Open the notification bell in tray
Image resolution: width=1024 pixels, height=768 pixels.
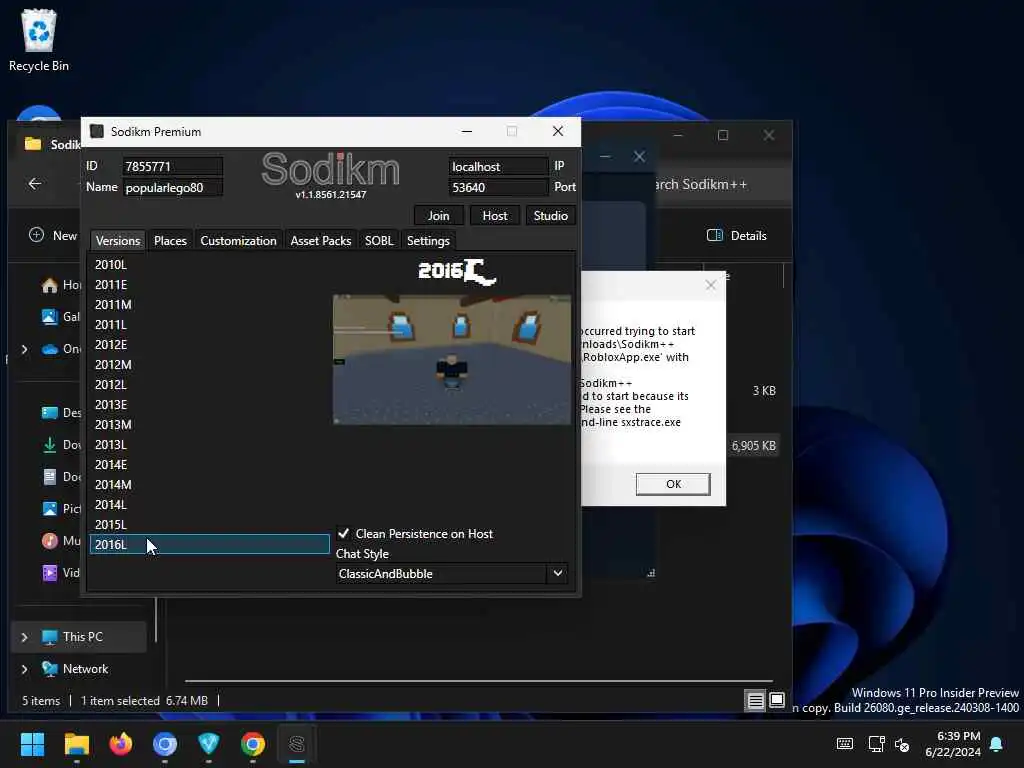point(996,744)
